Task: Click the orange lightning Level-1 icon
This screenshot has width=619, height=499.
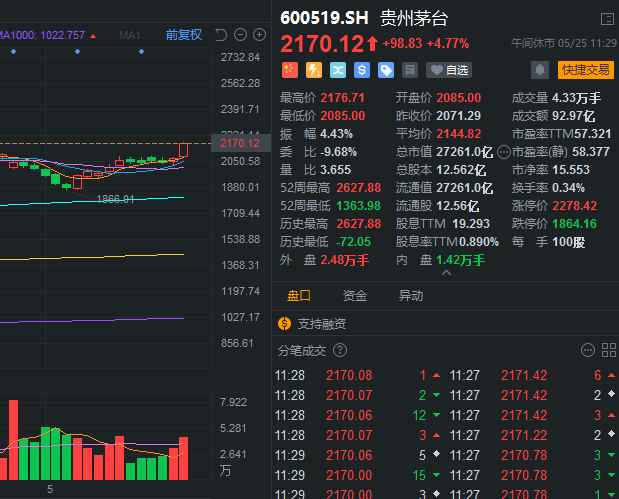Action: coord(314,70)
